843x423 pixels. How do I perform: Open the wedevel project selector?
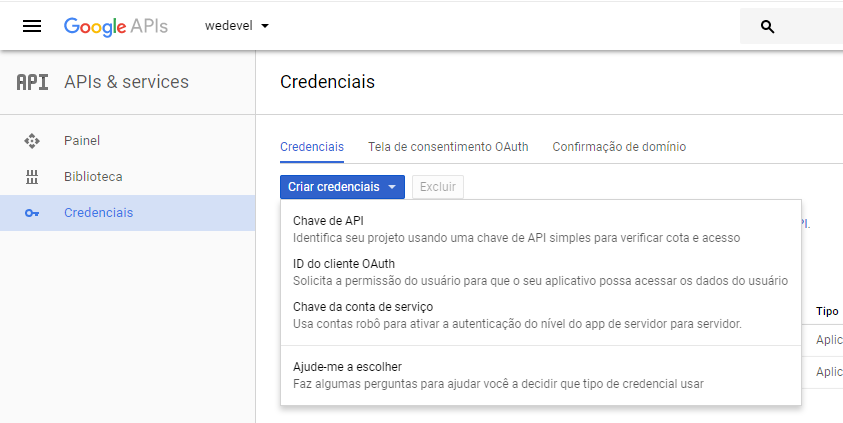[x=237, y=26]
